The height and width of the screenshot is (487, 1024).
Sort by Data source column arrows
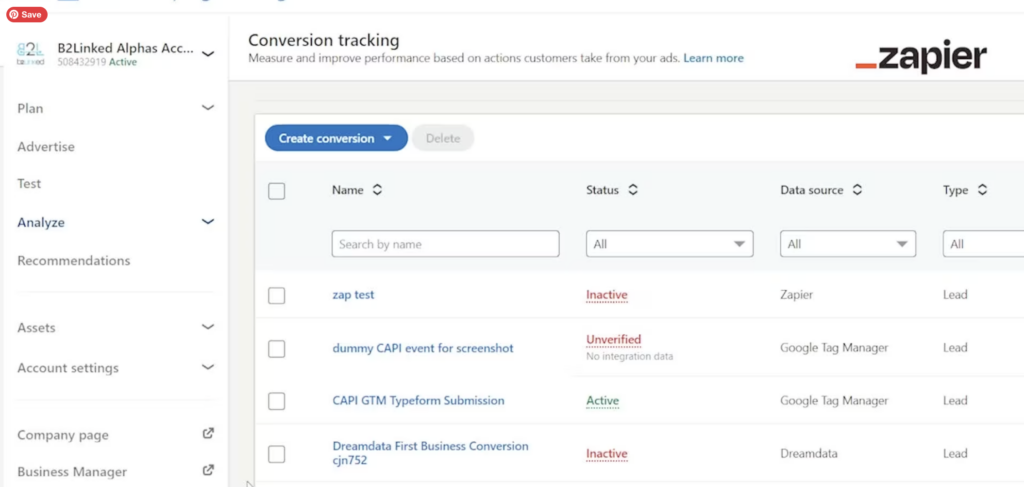click(x=857, y=190)
